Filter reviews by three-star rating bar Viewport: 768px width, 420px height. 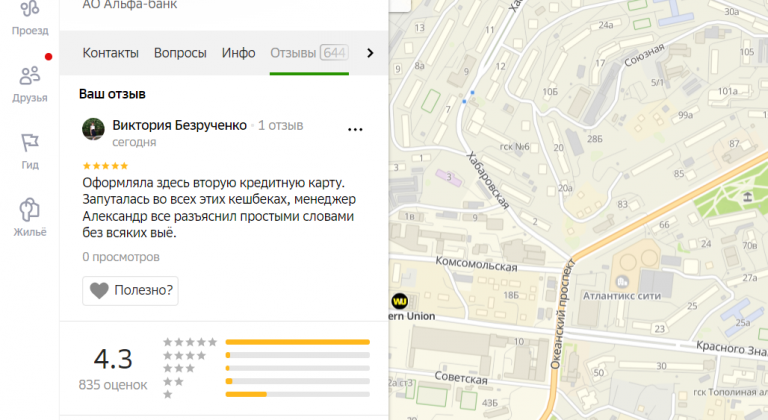pos(297,368)
